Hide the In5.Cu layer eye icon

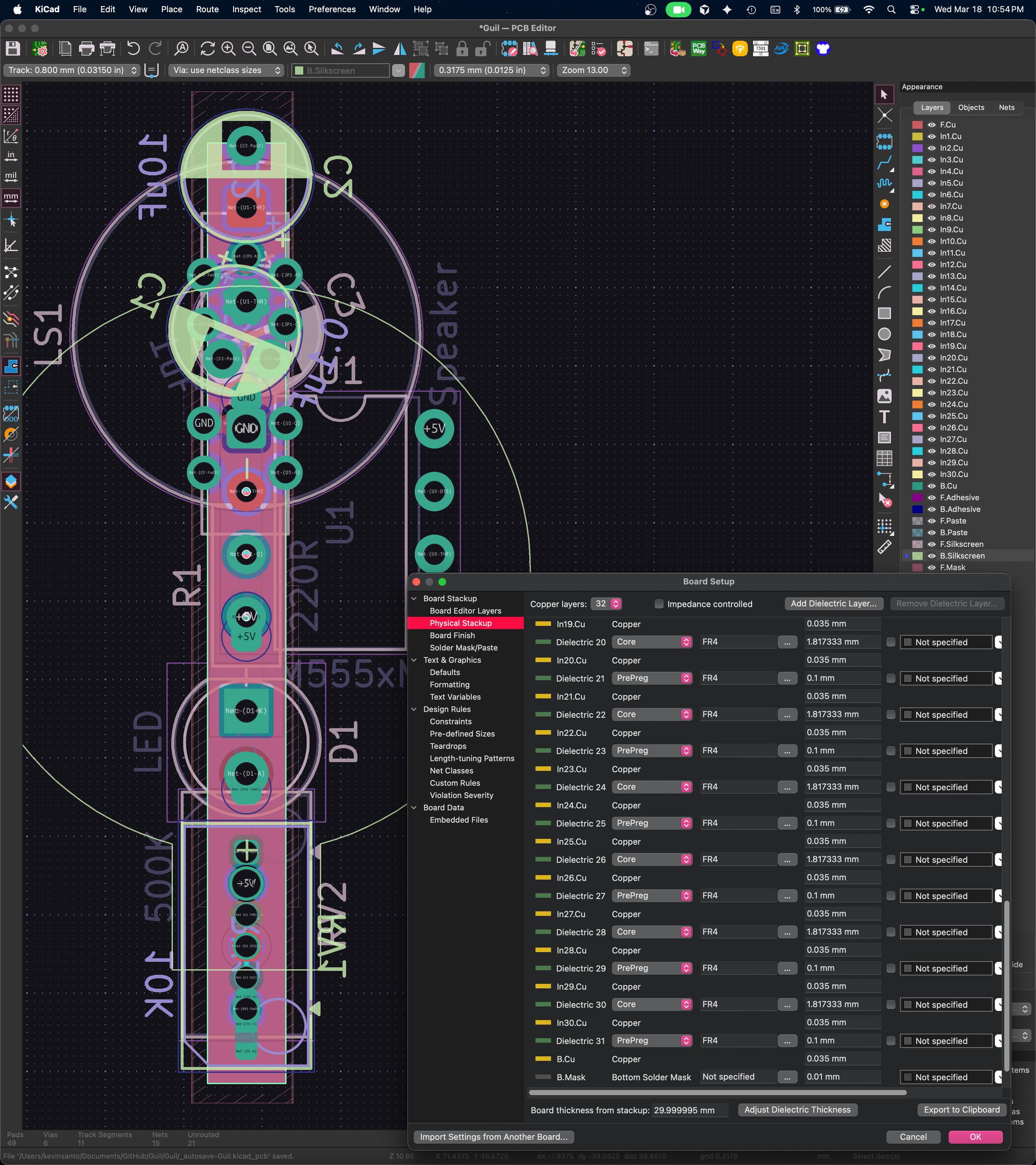pyautogui.click(x=932, y=183)
